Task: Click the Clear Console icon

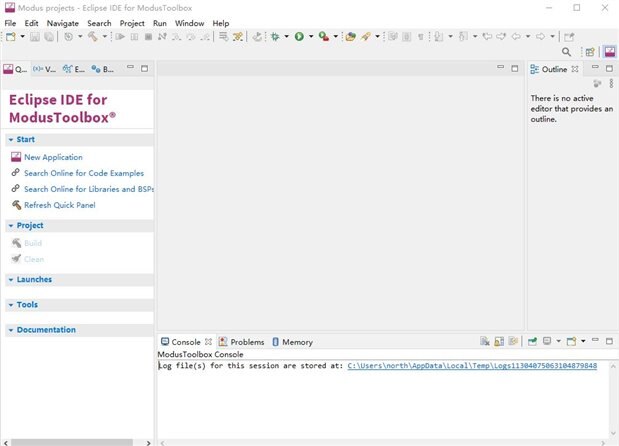Action: click(485, 341)
